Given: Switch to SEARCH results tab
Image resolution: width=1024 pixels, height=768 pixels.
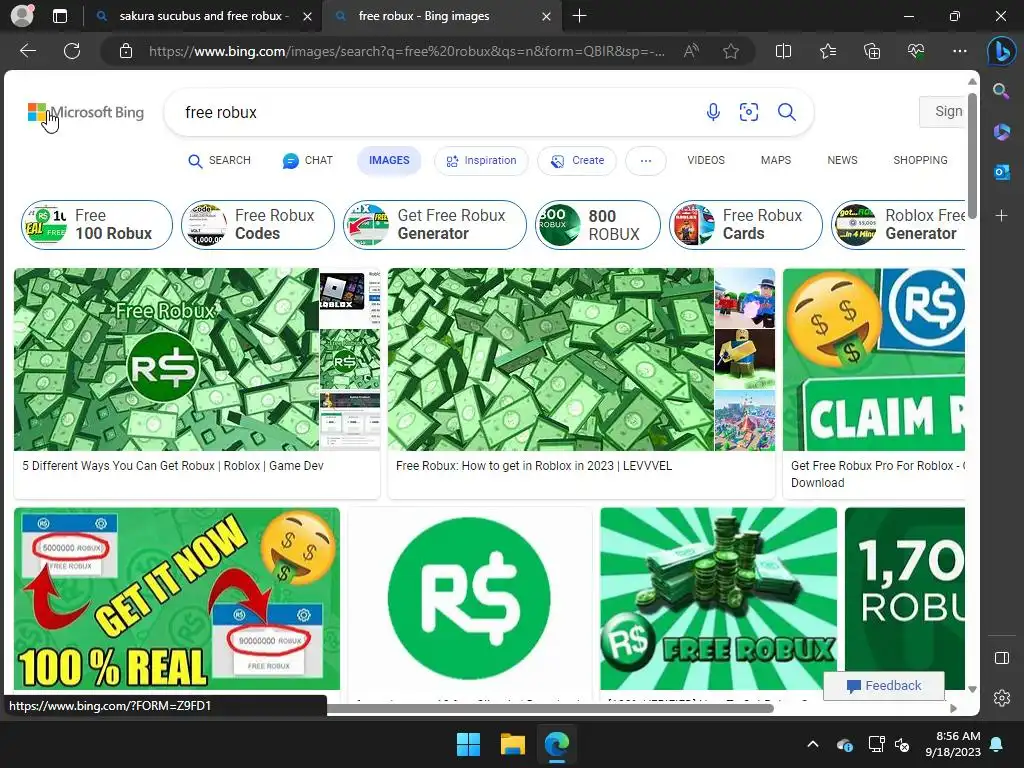Looking at the screenshot, I should [219, 161].
